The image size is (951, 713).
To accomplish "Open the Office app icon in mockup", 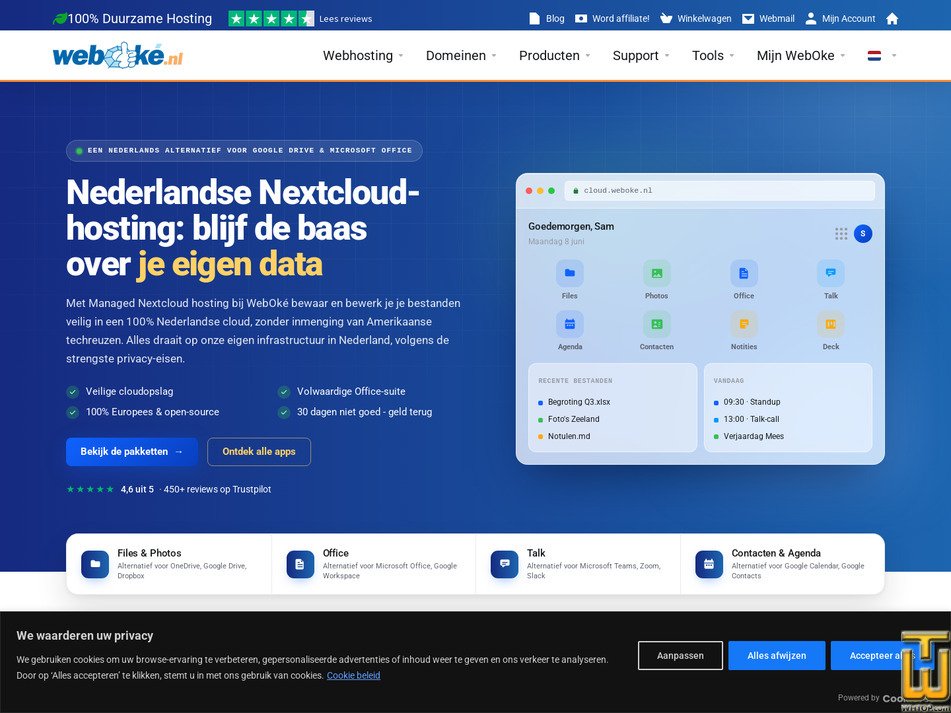I will [744, 273].
